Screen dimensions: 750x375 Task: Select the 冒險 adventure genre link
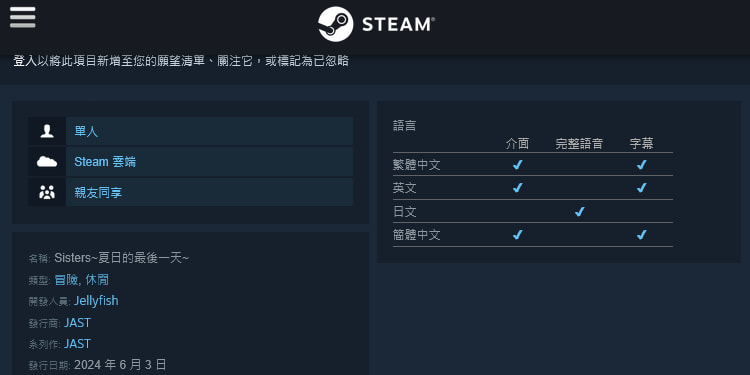pyautogui.click(x=66, y=280)
